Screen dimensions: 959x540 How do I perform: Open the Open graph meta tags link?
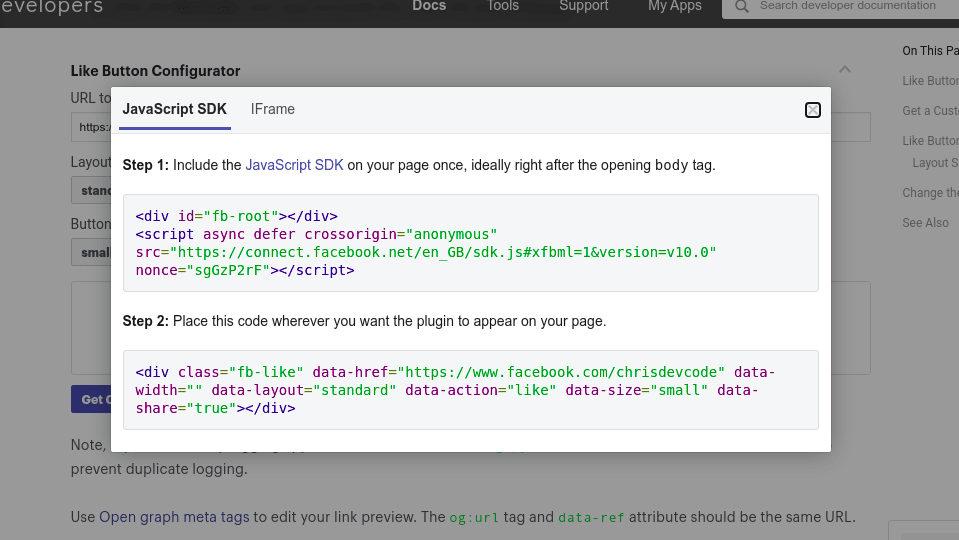pos(174,517)
